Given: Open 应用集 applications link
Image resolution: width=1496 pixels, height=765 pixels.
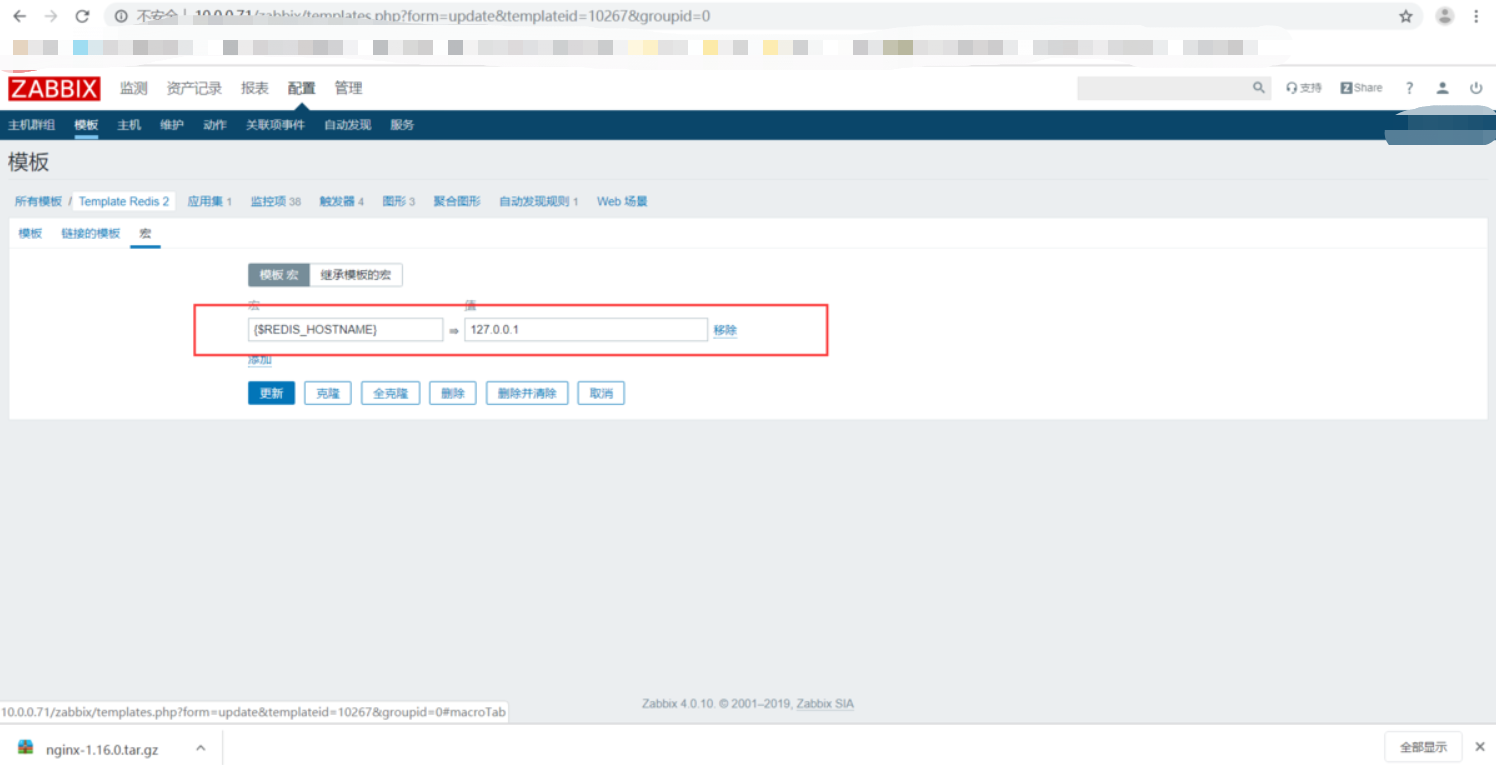Looking at the screenshot, I should 205,201.
